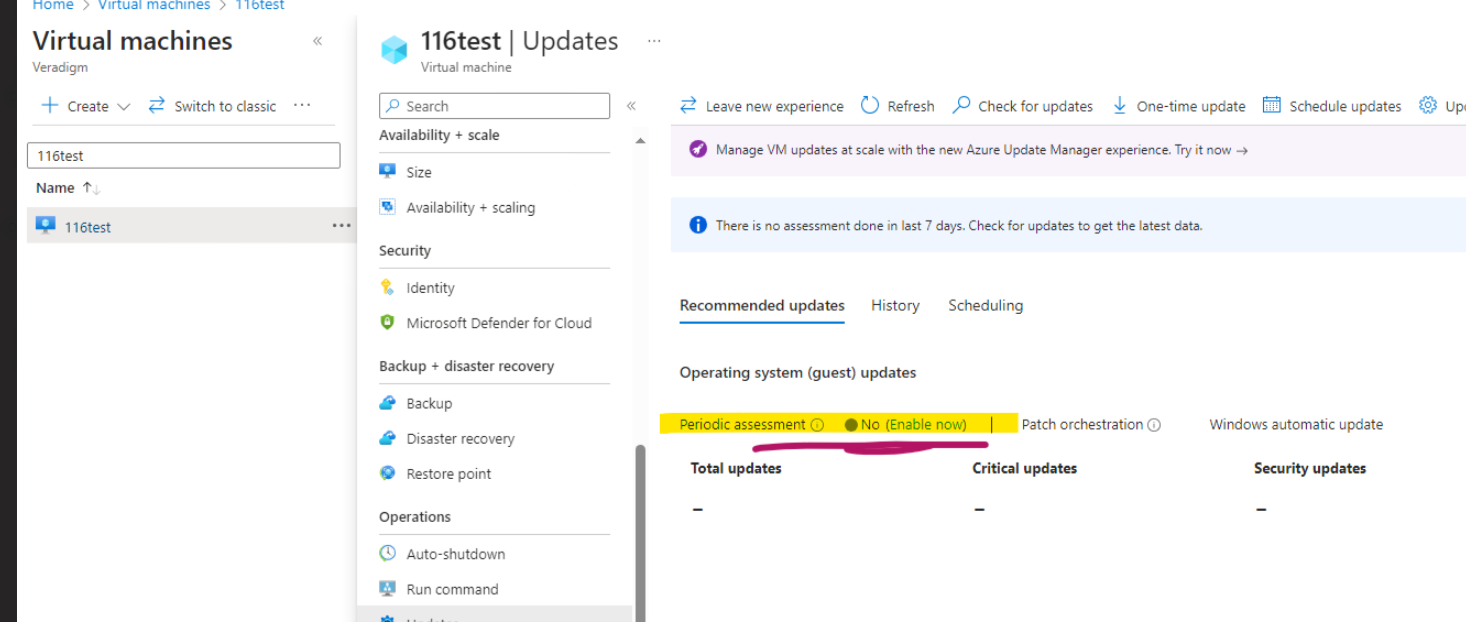Screen dimensions: 1466x622
Task: Click the info icon in the assessment notice
Action: click(698, 225)
